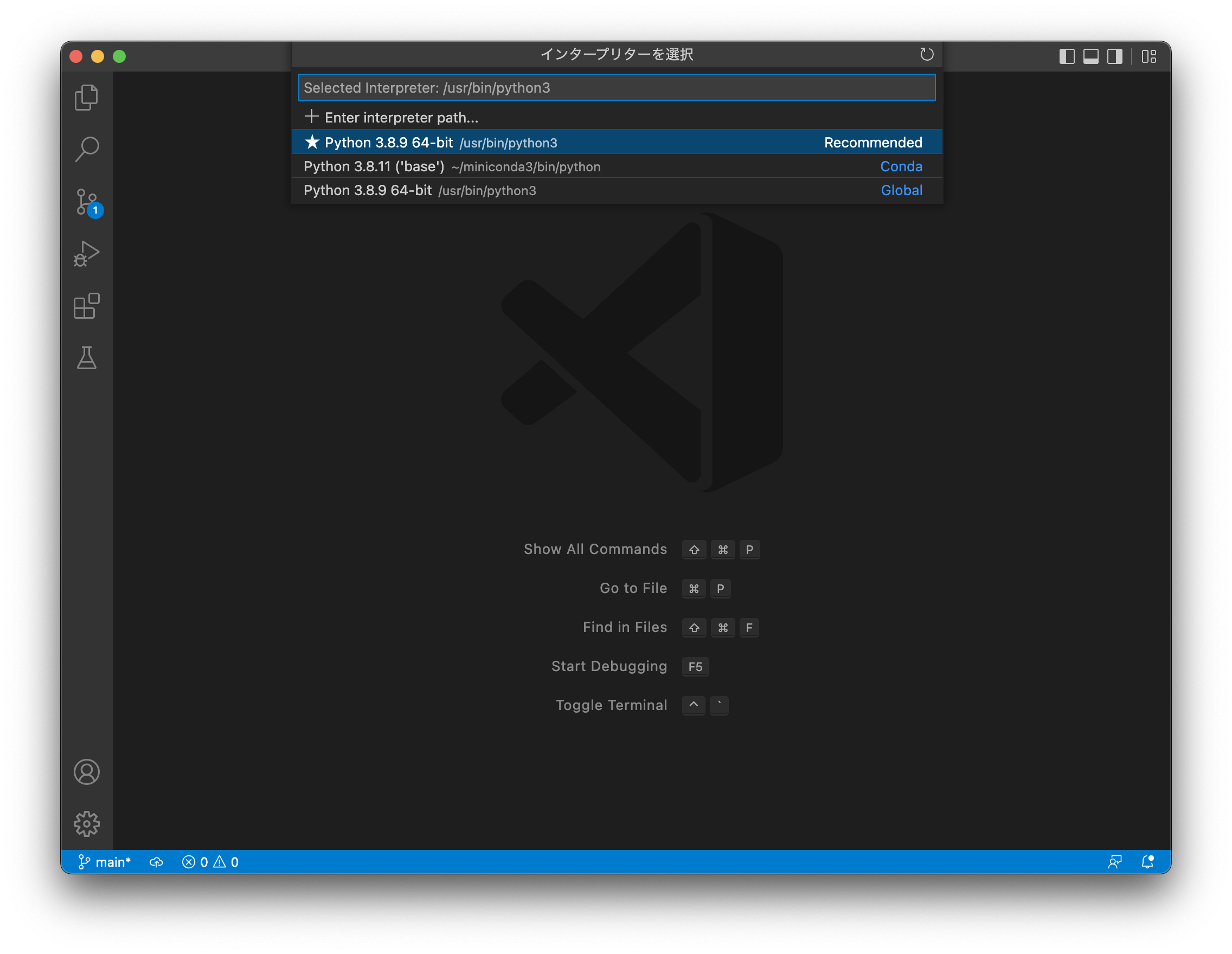Focus the Selected Interpreter input field

[x=617, y=87]
